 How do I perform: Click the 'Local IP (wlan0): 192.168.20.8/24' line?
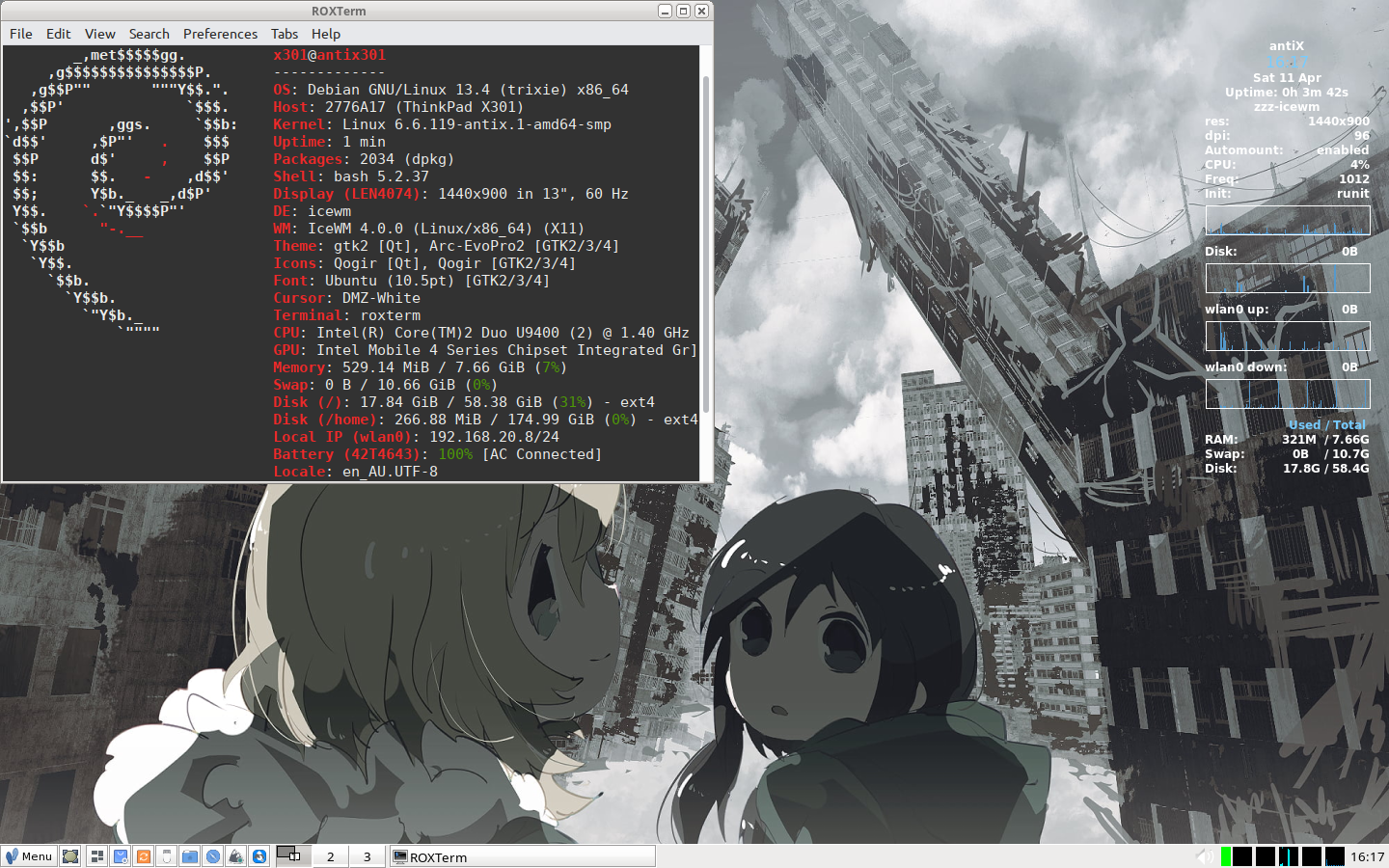(417, 437)
